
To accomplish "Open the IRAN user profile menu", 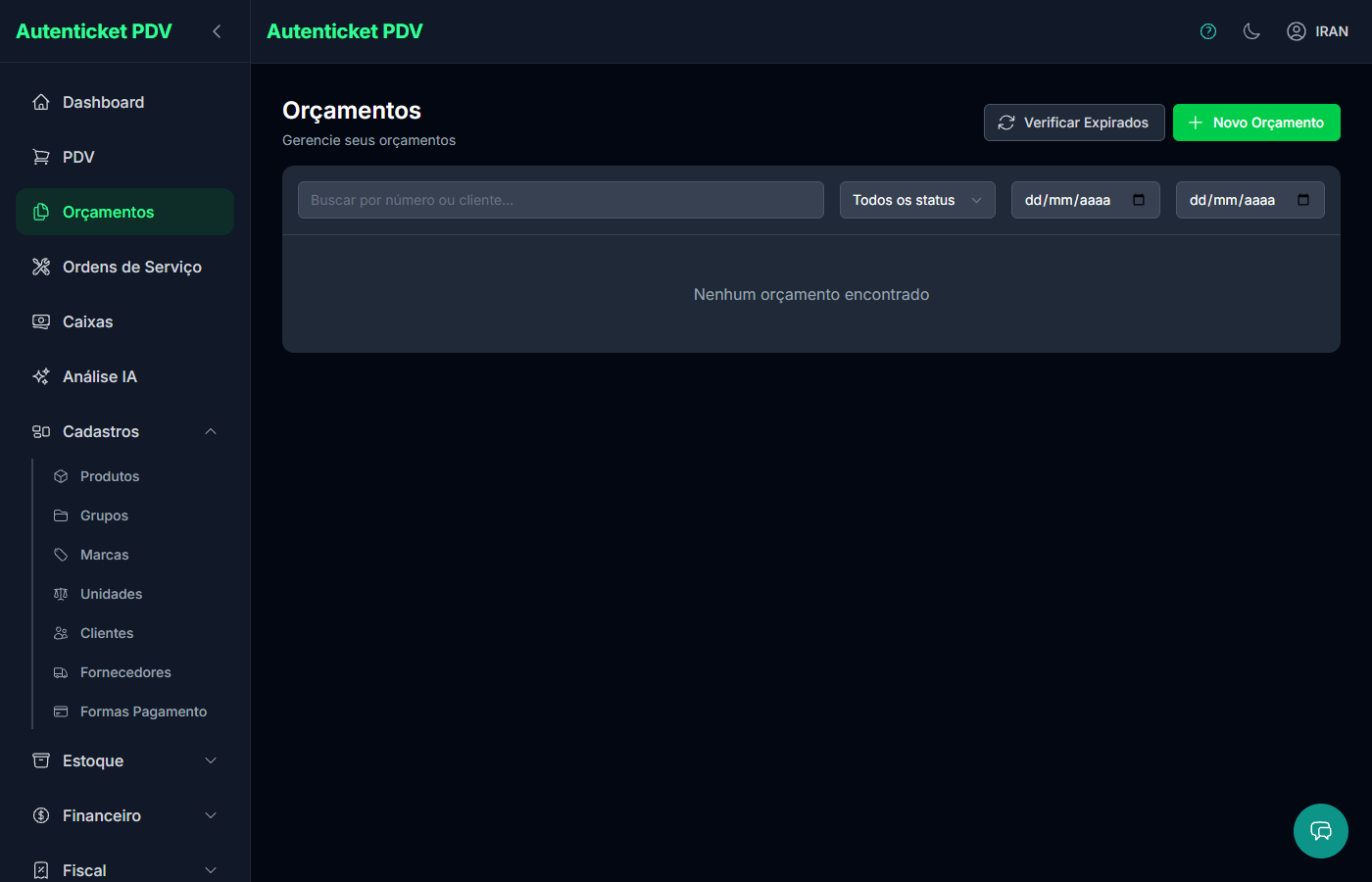I will [1317, 31].
